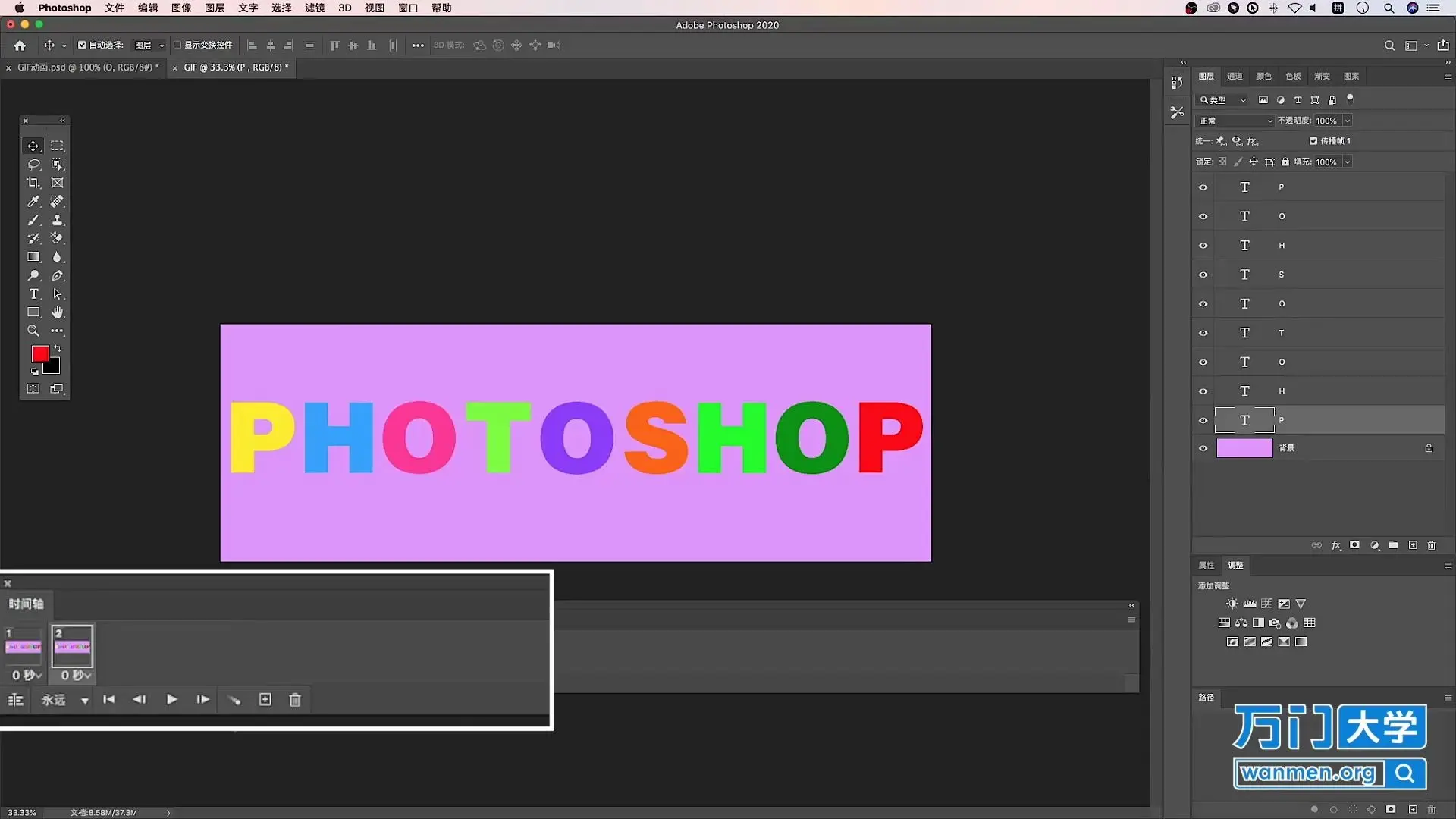Open the 窗口 menu
This screenshot has width=1456, height=819.
point(408,8)
